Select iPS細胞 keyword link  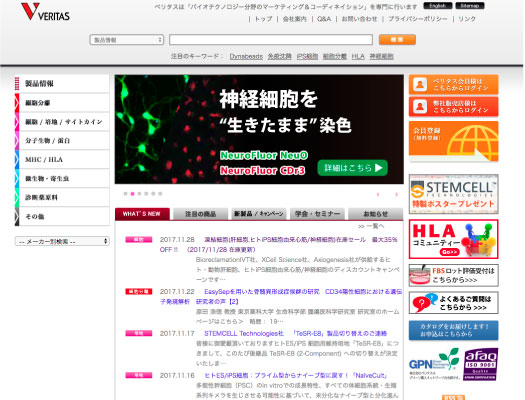click(307, 56)
